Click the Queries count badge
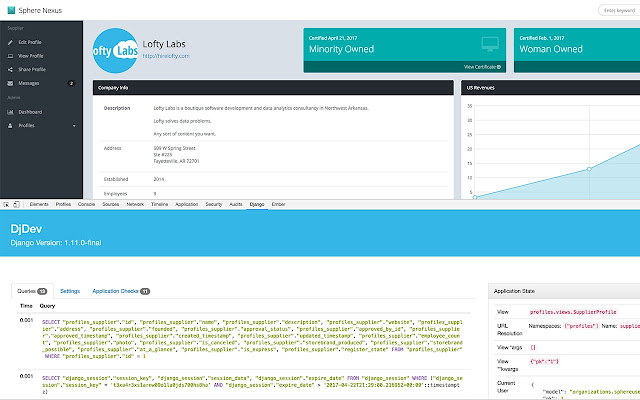 (x=42, y=291)
